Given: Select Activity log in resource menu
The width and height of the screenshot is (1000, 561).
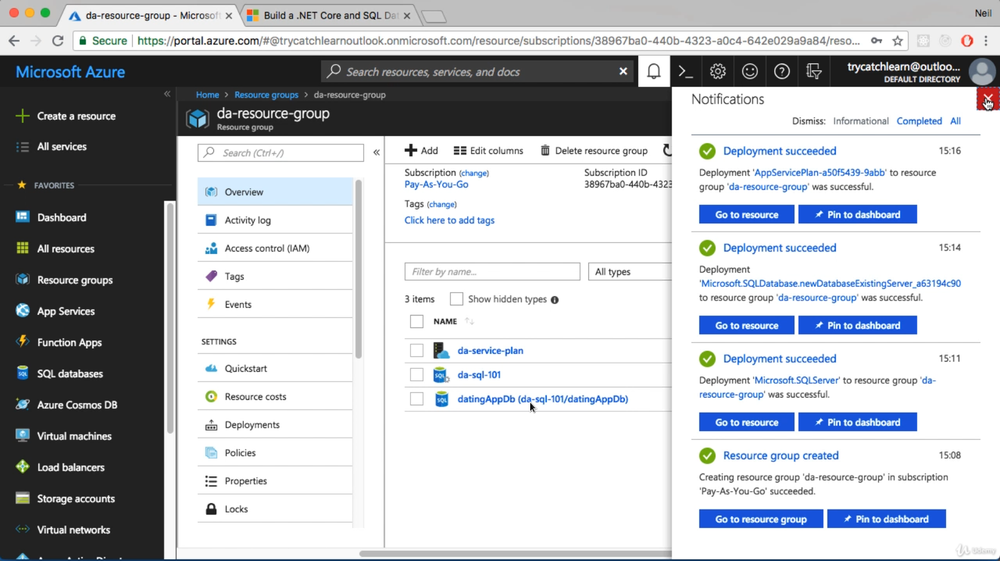Looking at the screenshot, I should tap(247, 220).
